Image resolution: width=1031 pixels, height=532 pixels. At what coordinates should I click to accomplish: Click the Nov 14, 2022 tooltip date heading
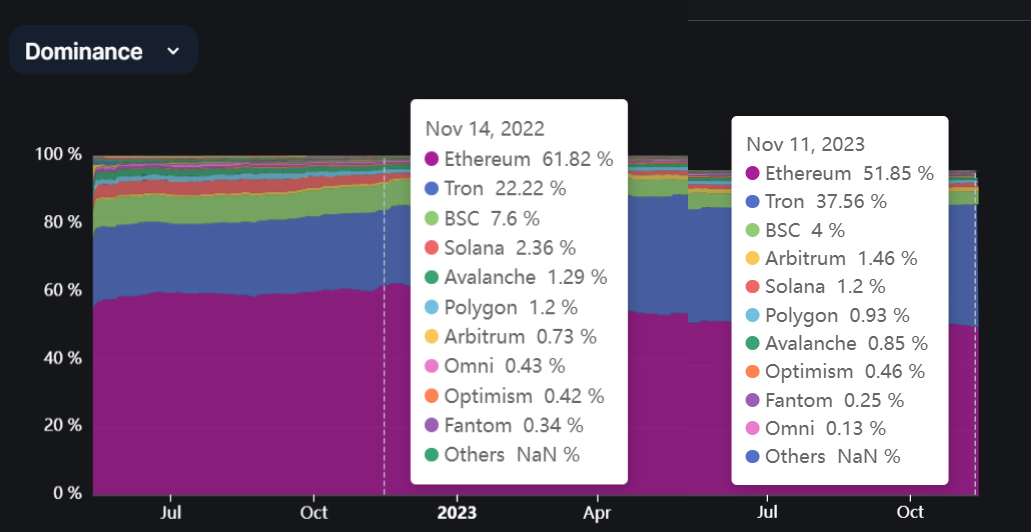pos(485,128)
